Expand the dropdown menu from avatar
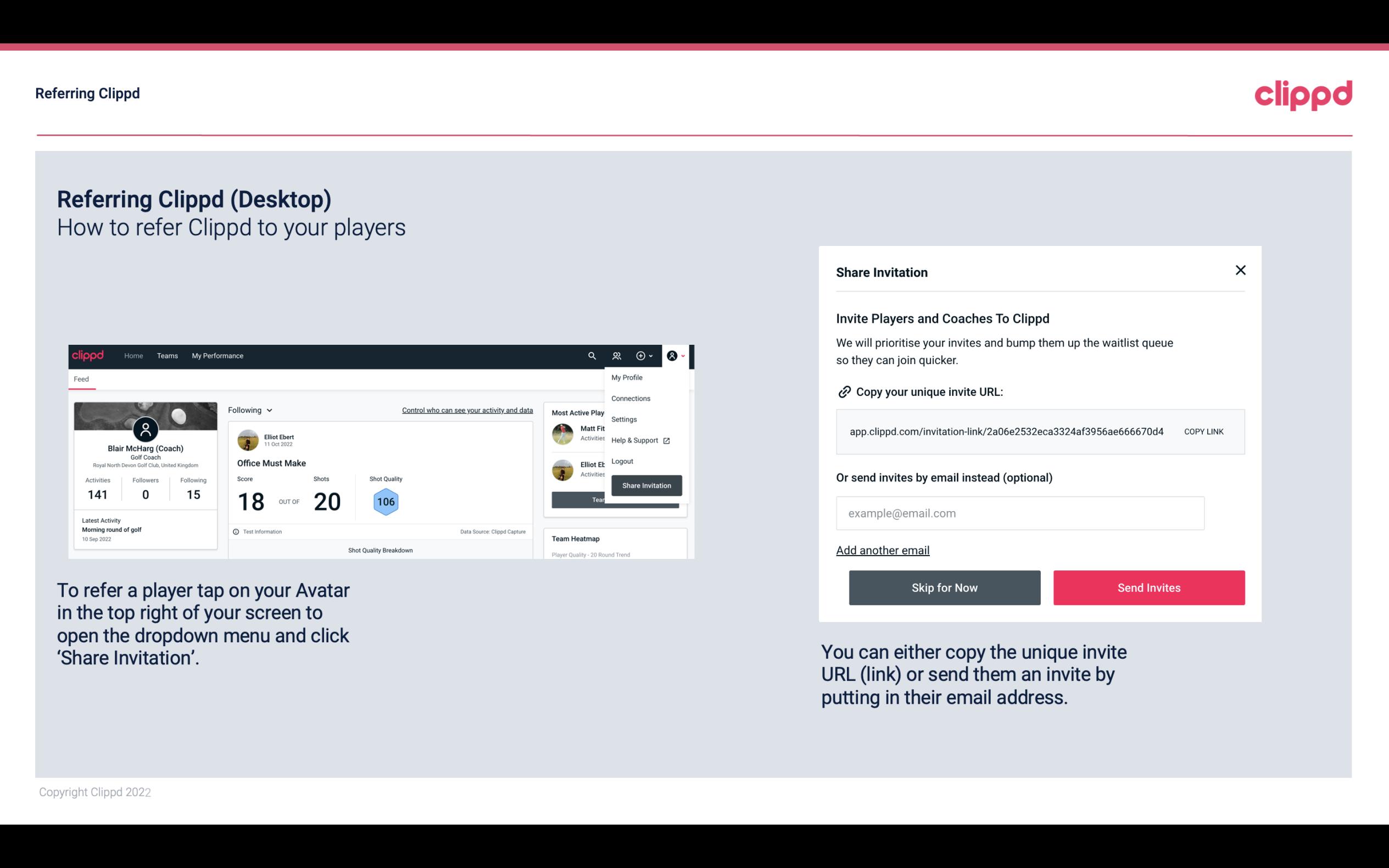1389x868 pixels. point(675,355)
